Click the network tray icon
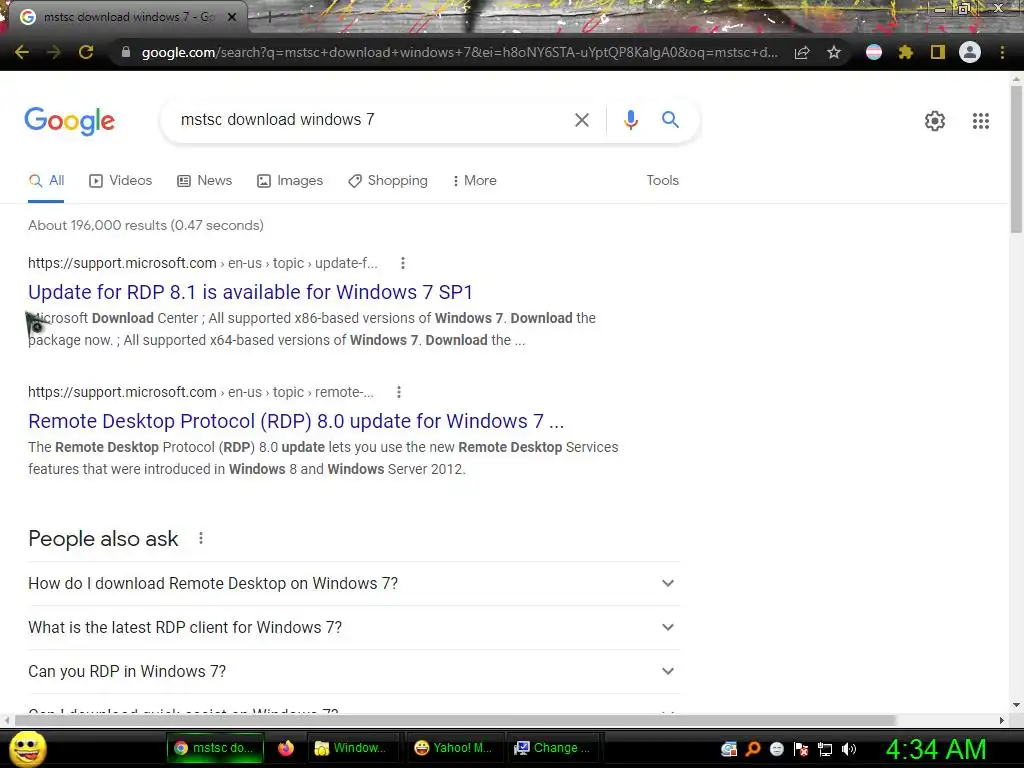Screen dimensions: 1024x768 tap(825, 749)
